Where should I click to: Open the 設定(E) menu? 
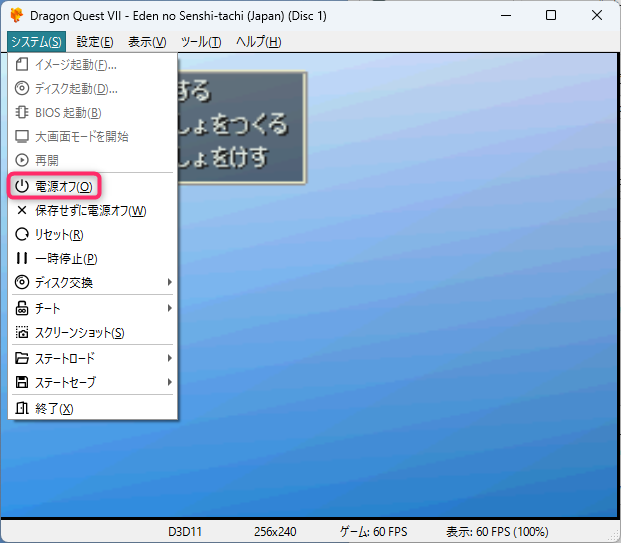pos(95,42)
